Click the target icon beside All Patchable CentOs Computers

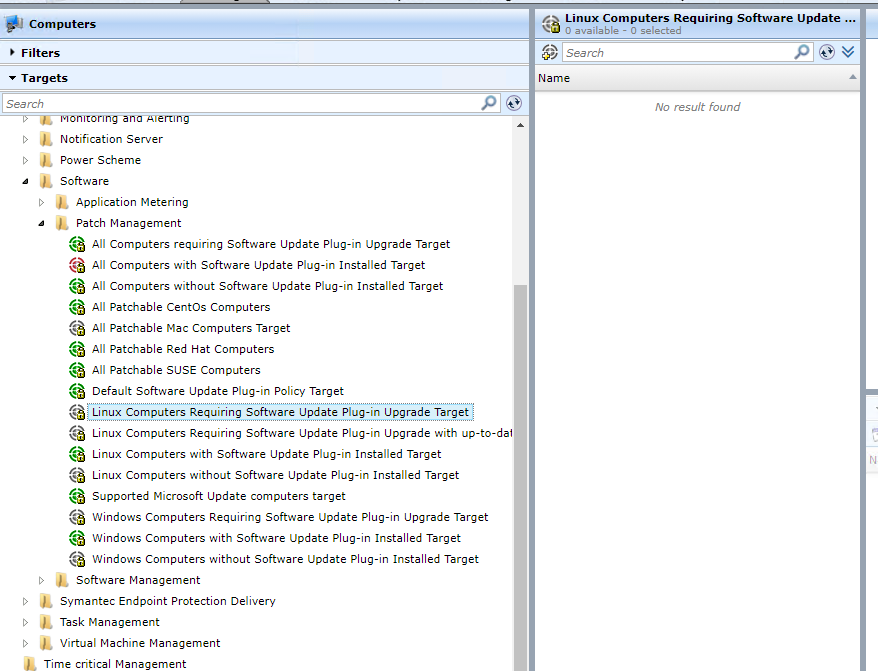click(x=77, y=307)
